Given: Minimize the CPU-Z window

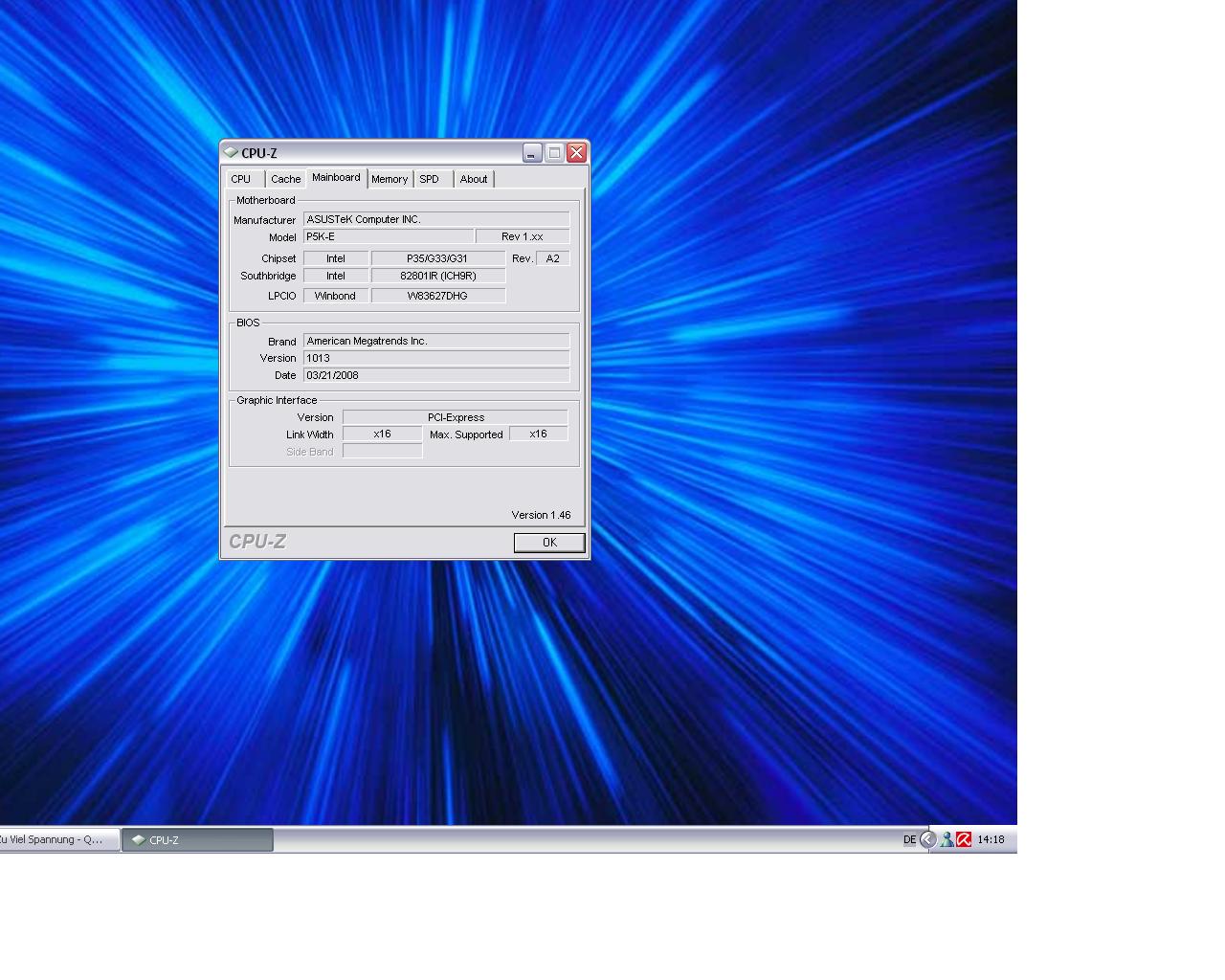Looking at the screenshot, I should (532, 152).
